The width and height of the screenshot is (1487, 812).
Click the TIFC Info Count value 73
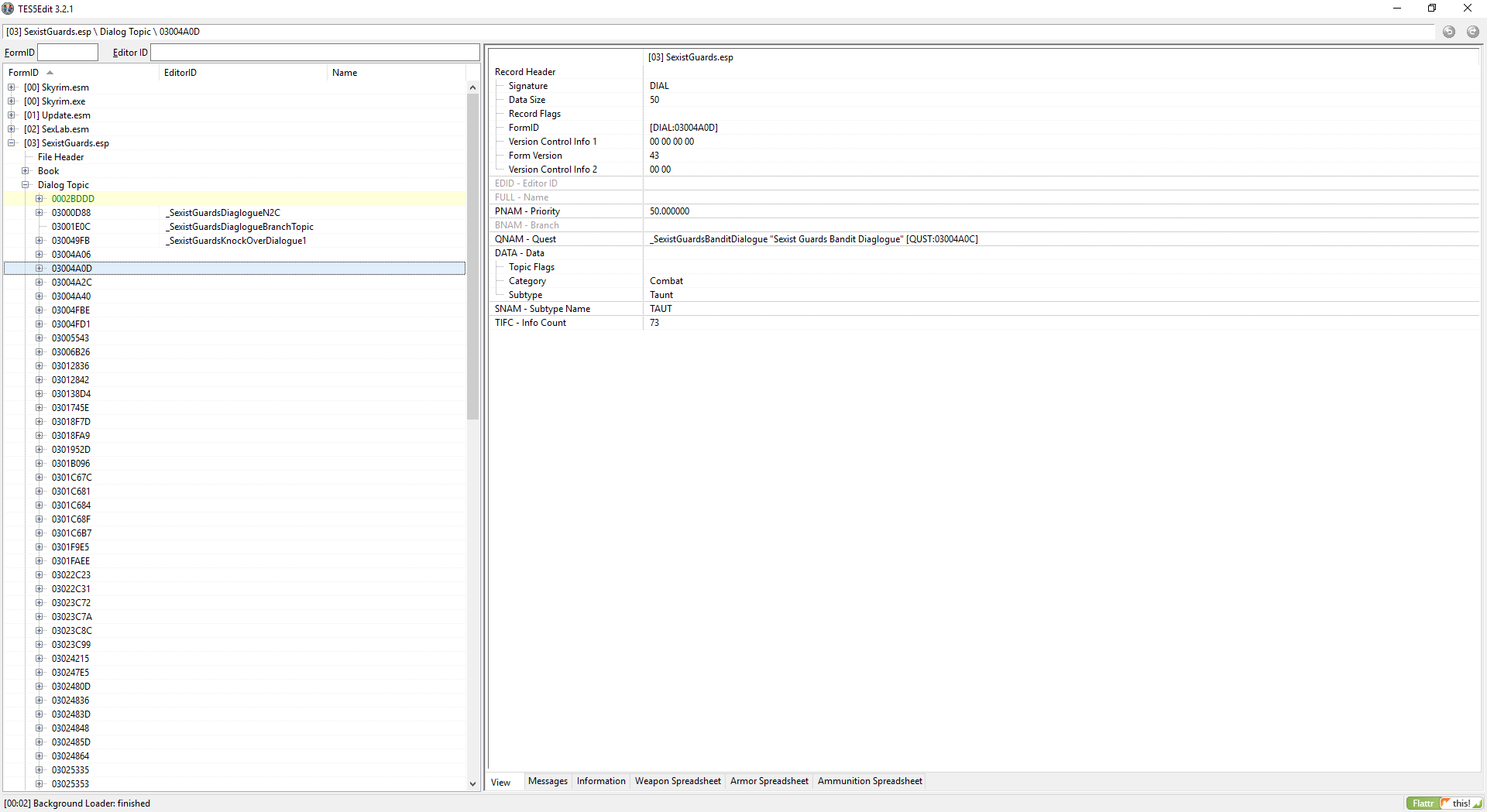654,323
